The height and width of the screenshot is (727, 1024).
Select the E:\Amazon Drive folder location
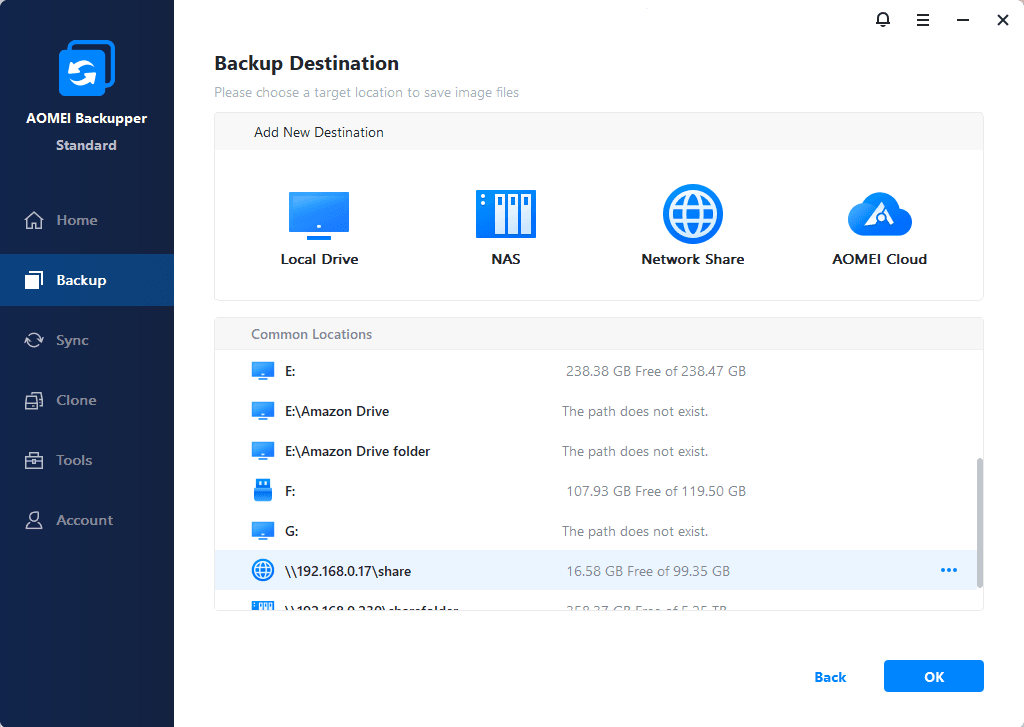[x=357, y=451]
